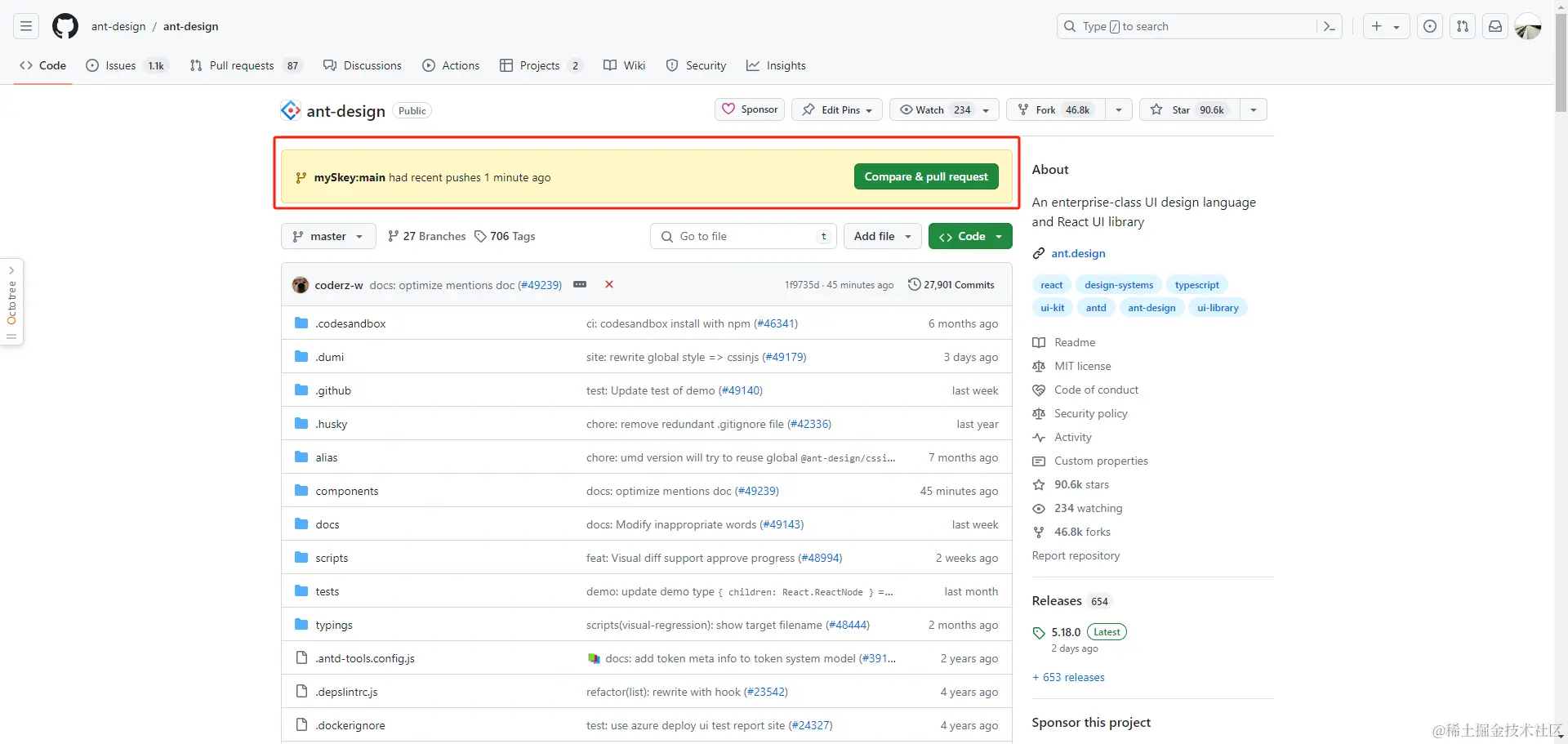Viewport: 1568px width, 744px height.
Task: Open the fork options dropdown arrow
Action: point(1119,109)
